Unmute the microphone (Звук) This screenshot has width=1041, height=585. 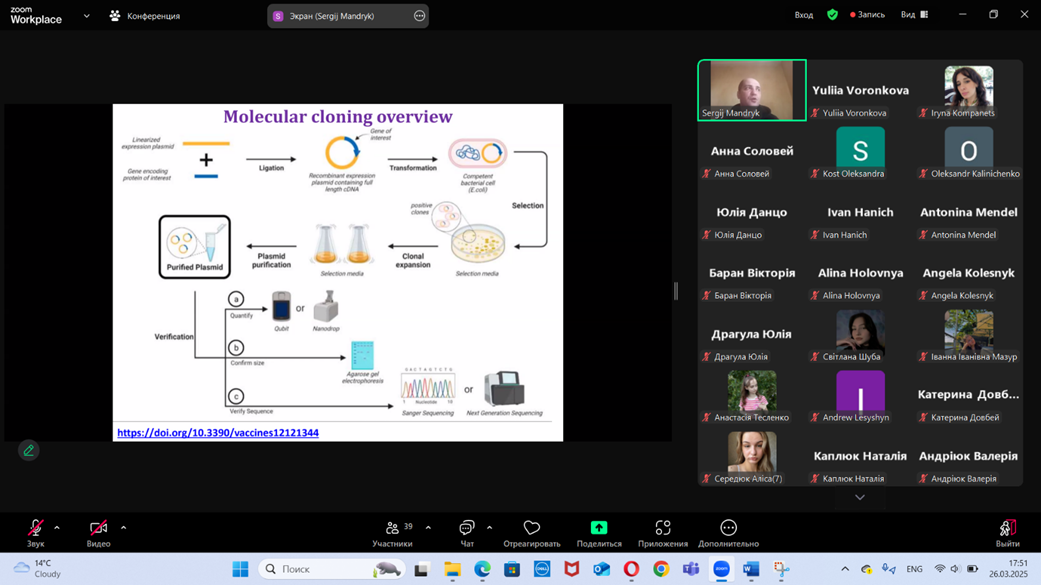[x=35, y=533]
